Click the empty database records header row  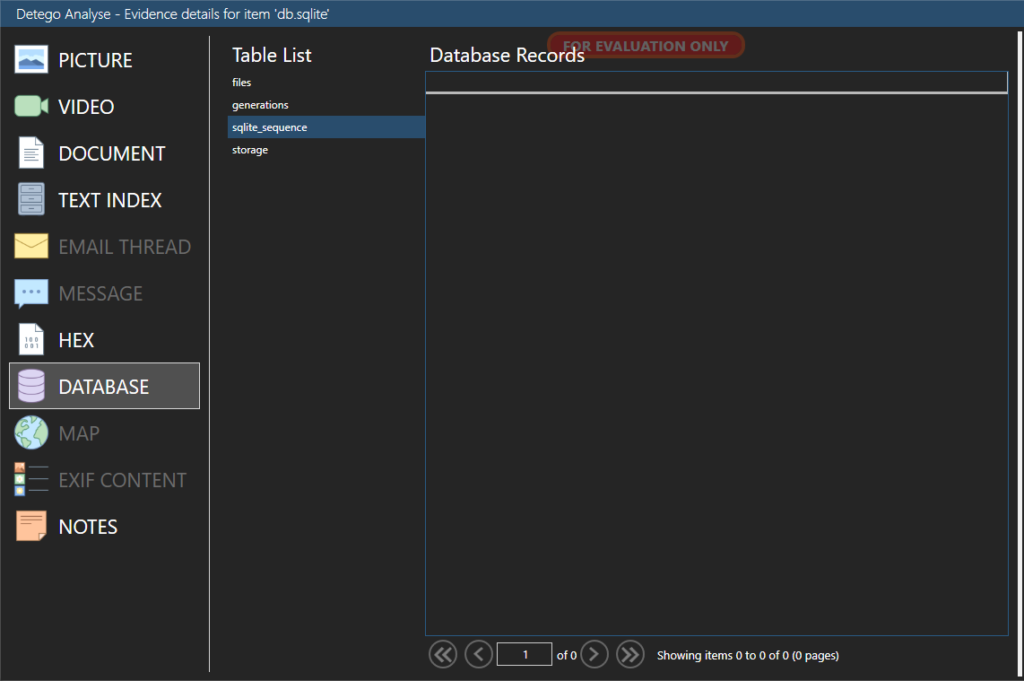pyautogui.click(x=716, y=82)
